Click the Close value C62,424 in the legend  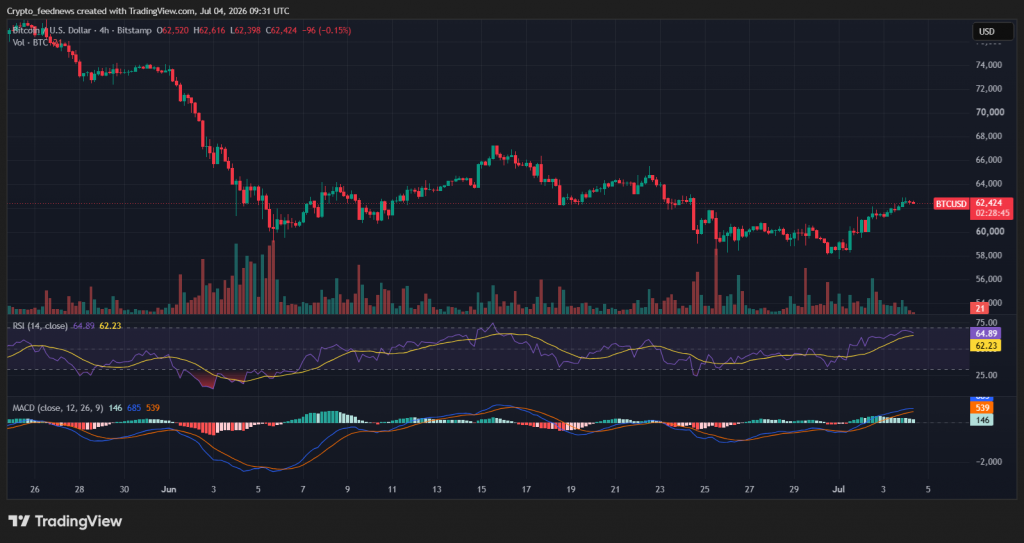click(281, 31)
